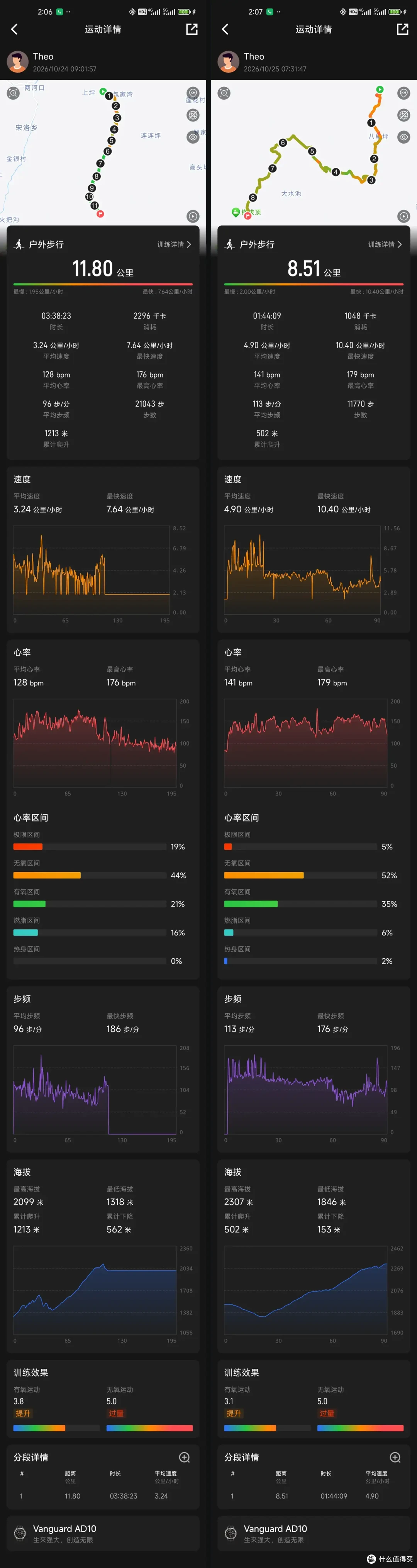This screenshot has height=1568, width=417.
Task: Play route animation on the 11-kilometer route map
Action: 193,216
